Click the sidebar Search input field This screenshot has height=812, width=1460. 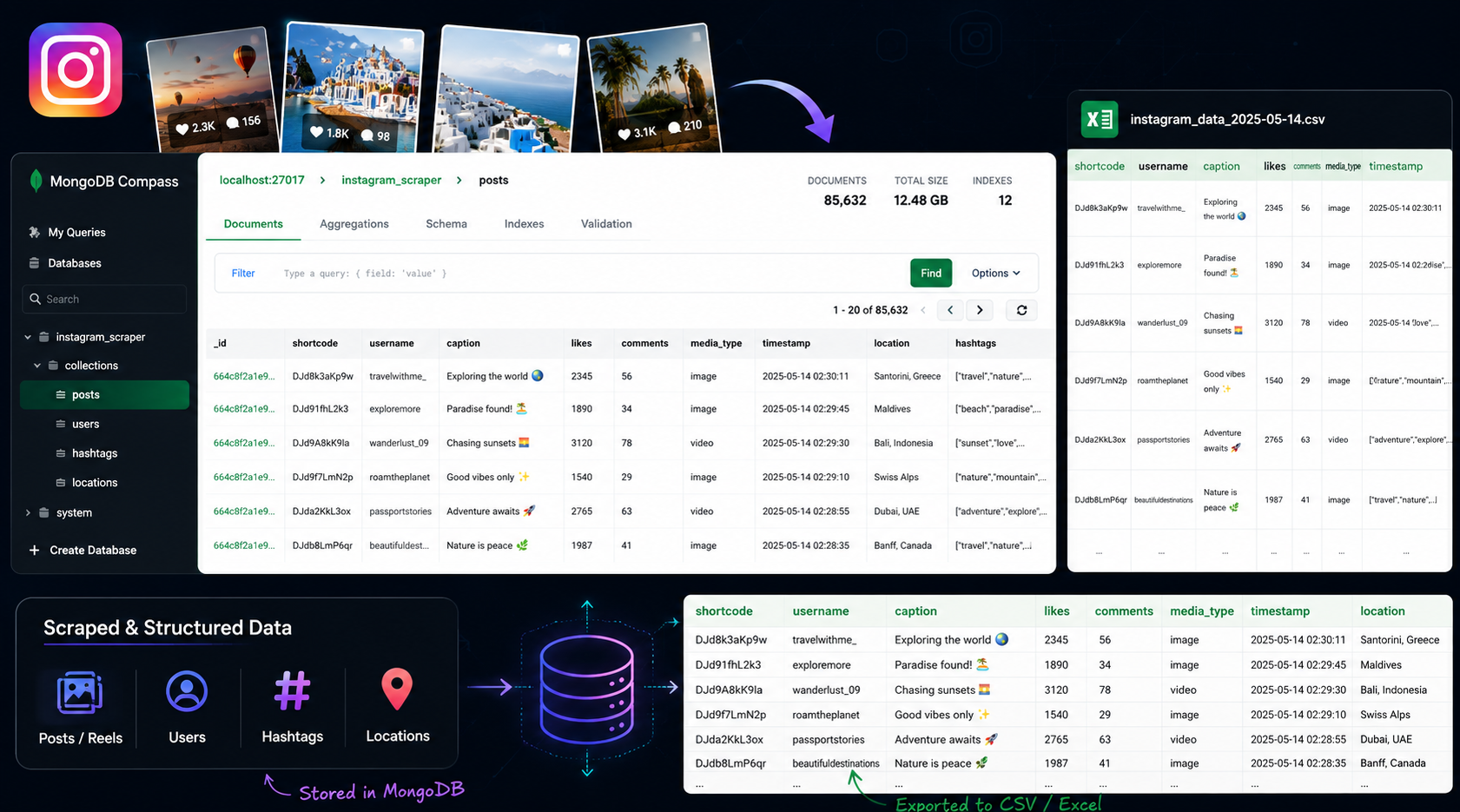pos(104,299)
